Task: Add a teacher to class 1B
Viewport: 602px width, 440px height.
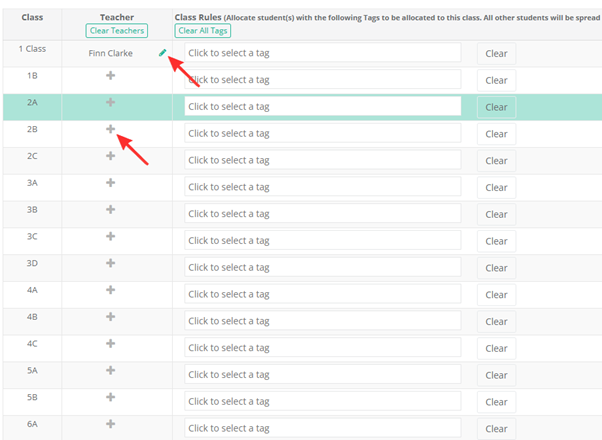Action: (111, 75)
